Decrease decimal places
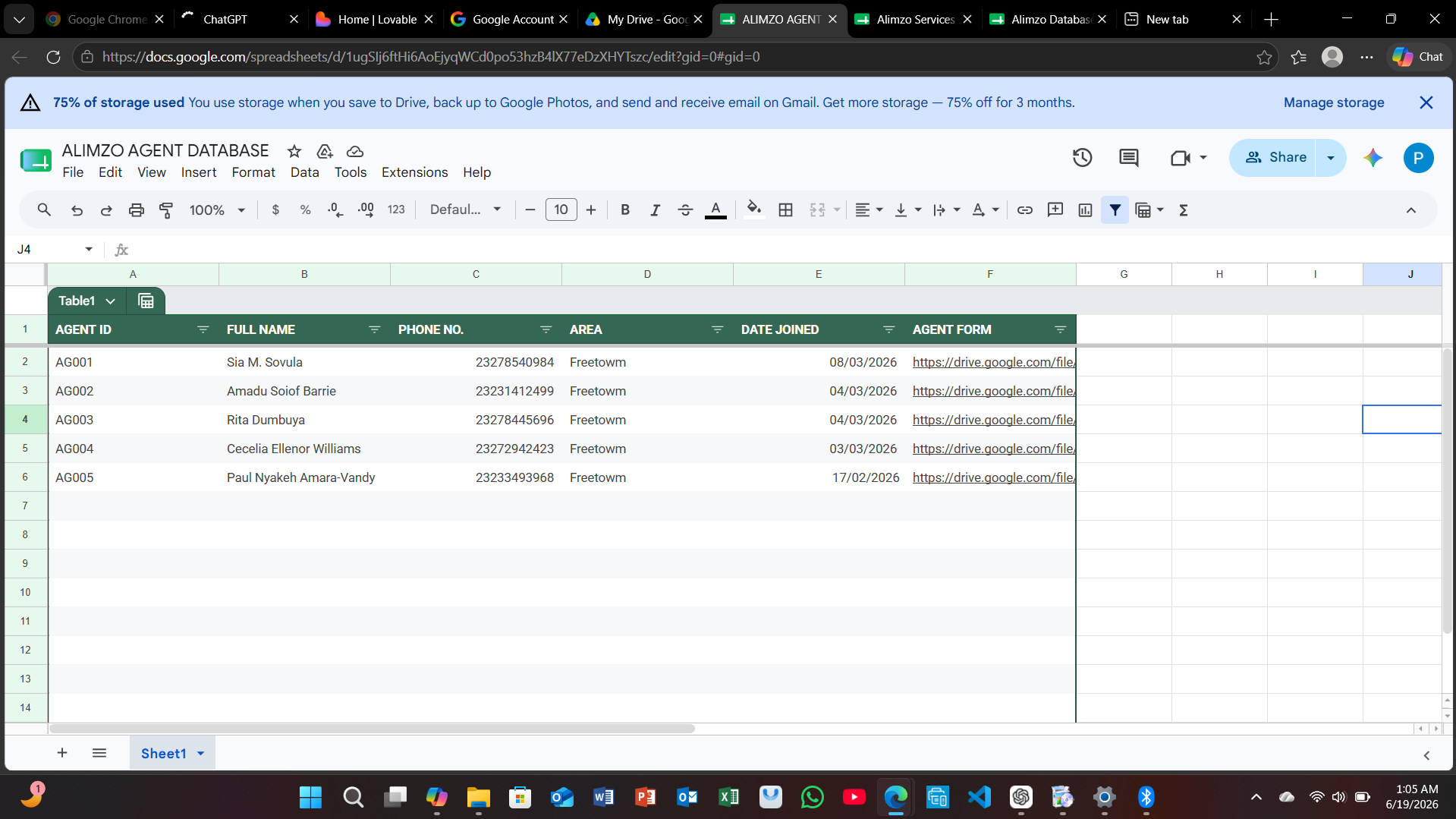Screen dimensions: 1456x819 coord(335,209)
